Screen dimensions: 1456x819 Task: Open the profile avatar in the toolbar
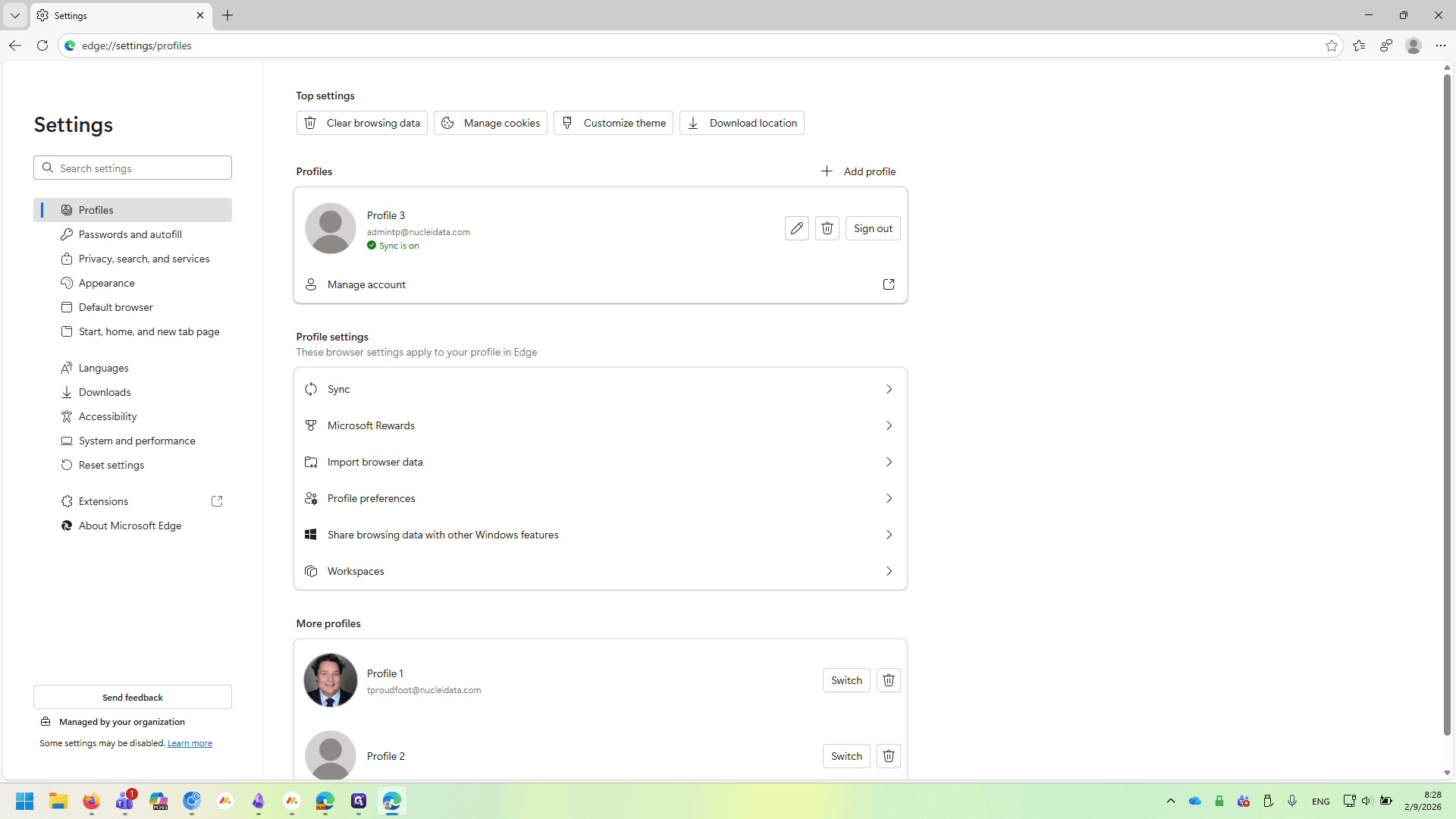pyautogui.click(x=1414, y=45)
